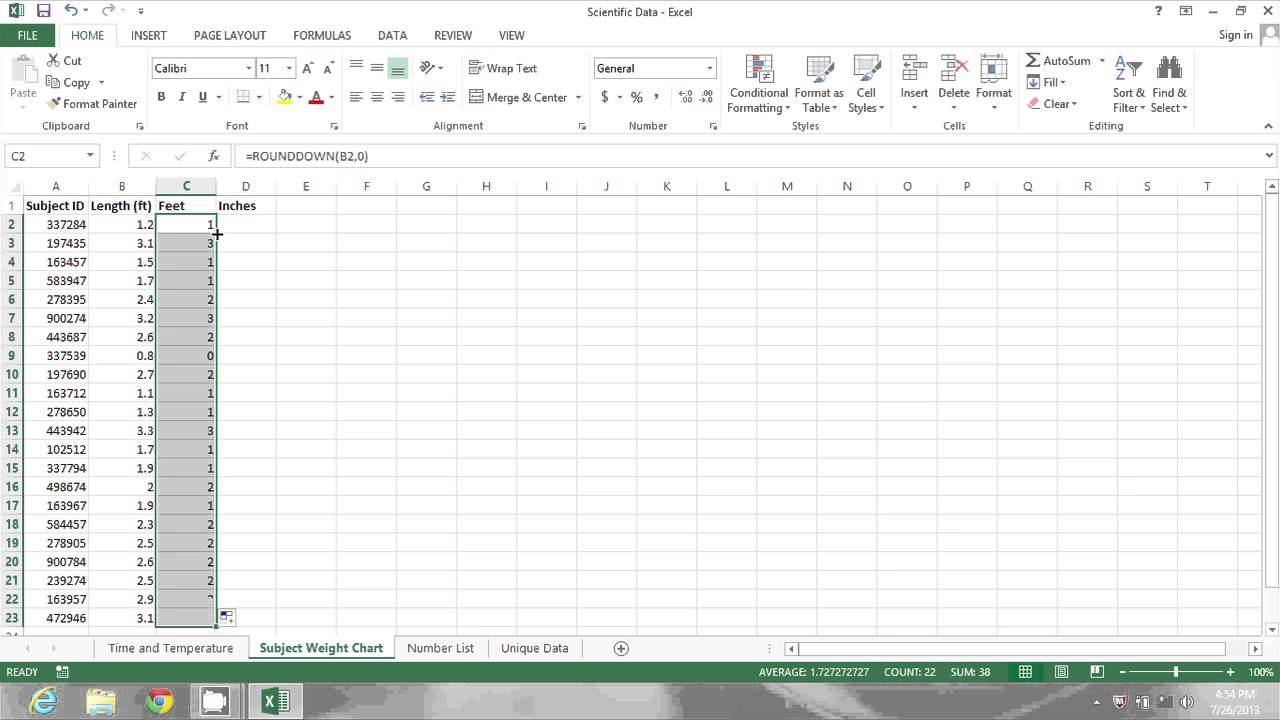
Task: Toggle top vertical alignment
Action: (356, 68)
